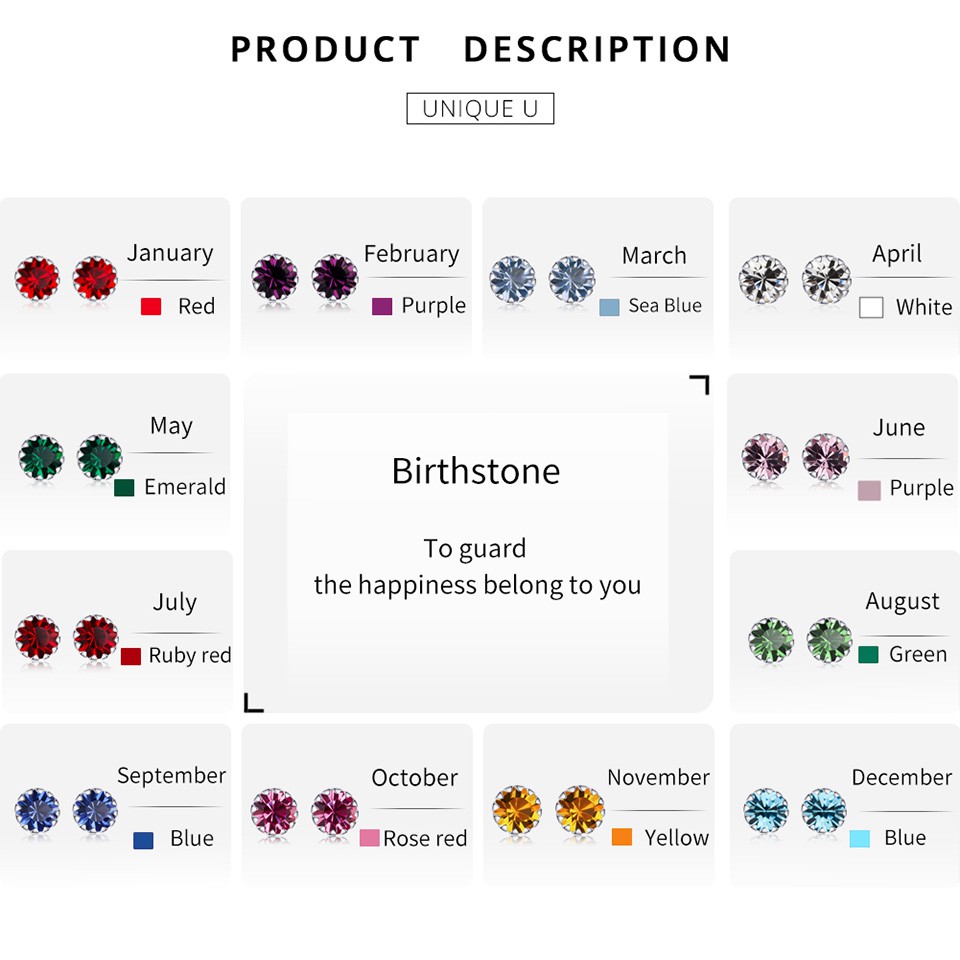Select the January month label

point(170,253)
